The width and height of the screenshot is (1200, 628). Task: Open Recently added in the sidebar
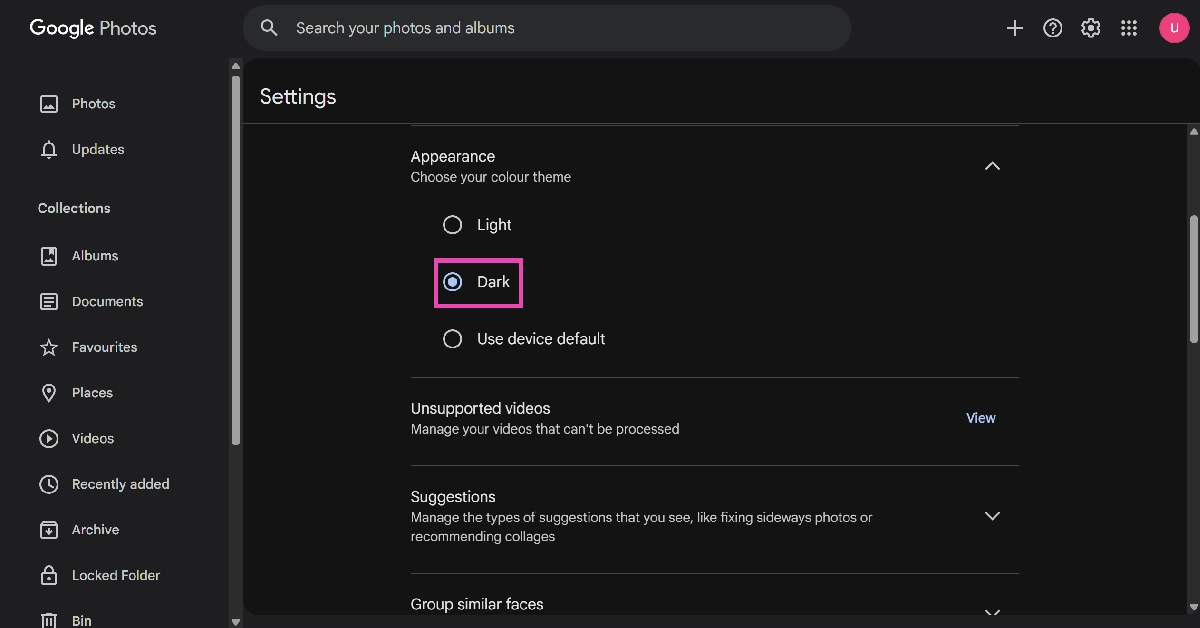[120, 484]
